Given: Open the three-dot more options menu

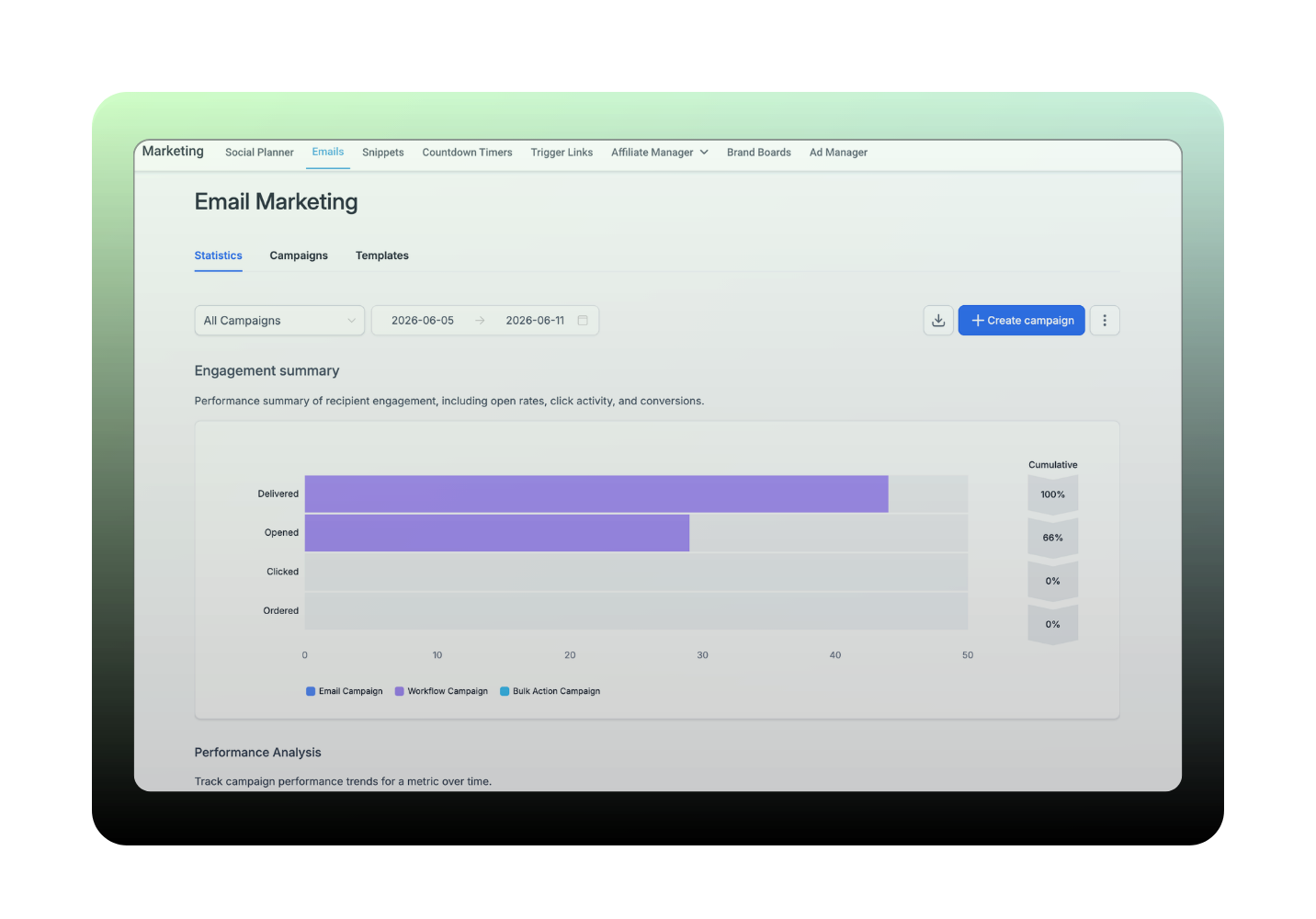Looking at the screenshot, I should pos(1105,321).
